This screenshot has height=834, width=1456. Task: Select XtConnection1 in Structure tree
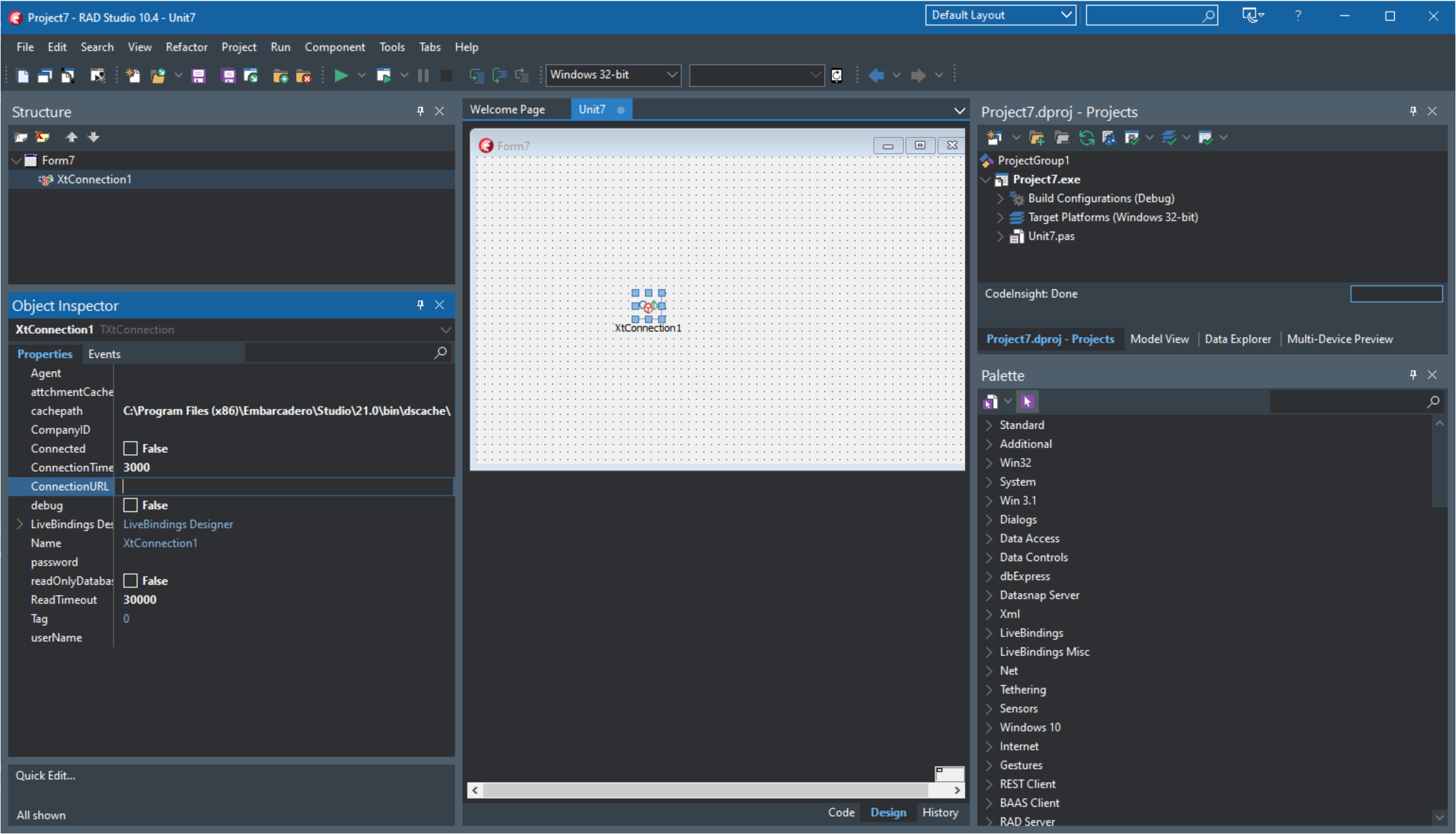pyautogui.click(x=94, y=180)
